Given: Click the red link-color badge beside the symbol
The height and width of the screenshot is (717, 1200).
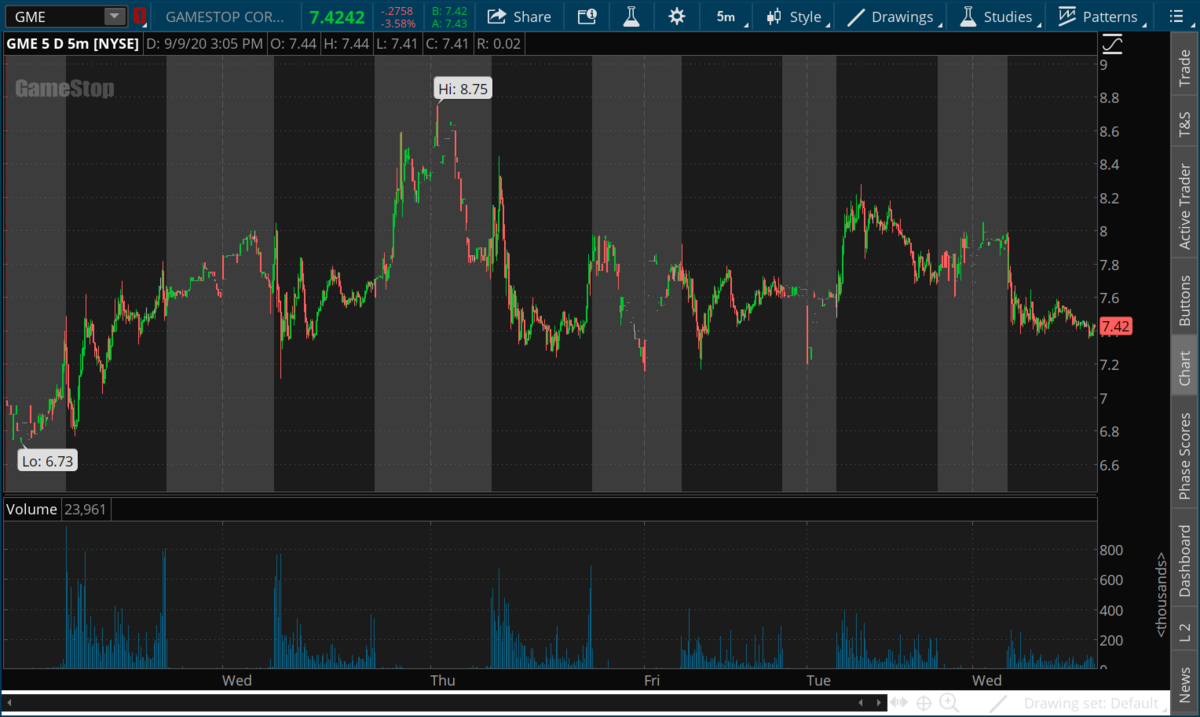Looking at the screenshot, I should point(140,16).
